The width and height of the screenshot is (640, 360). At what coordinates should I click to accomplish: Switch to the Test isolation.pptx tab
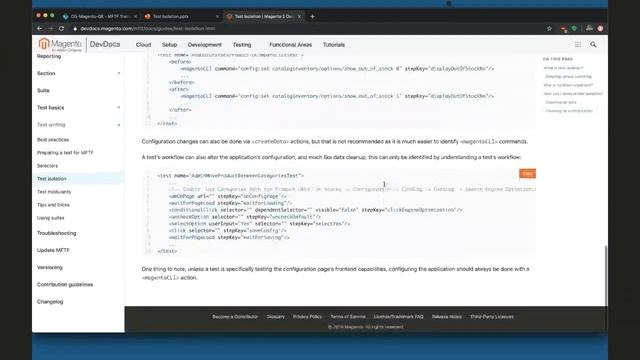(x=182, y=16)
